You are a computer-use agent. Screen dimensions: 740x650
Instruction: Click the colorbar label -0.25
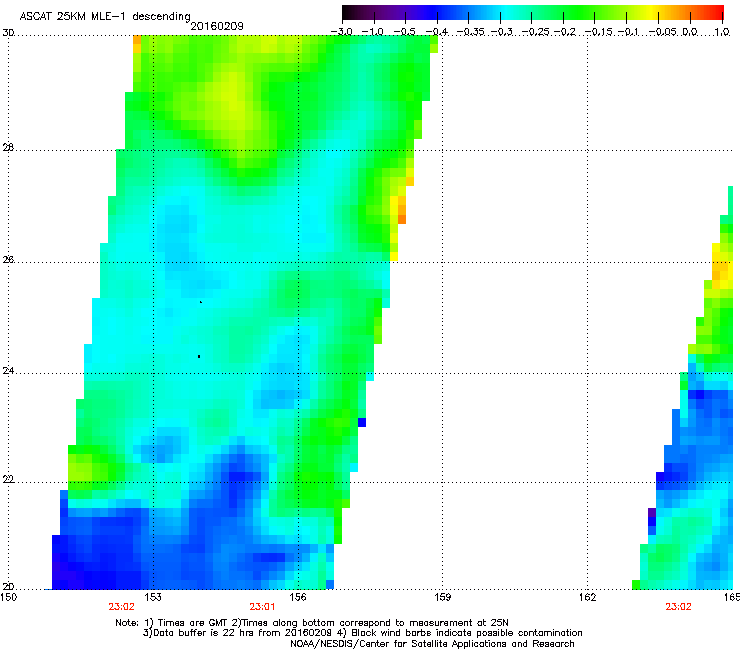coord(536,32)
